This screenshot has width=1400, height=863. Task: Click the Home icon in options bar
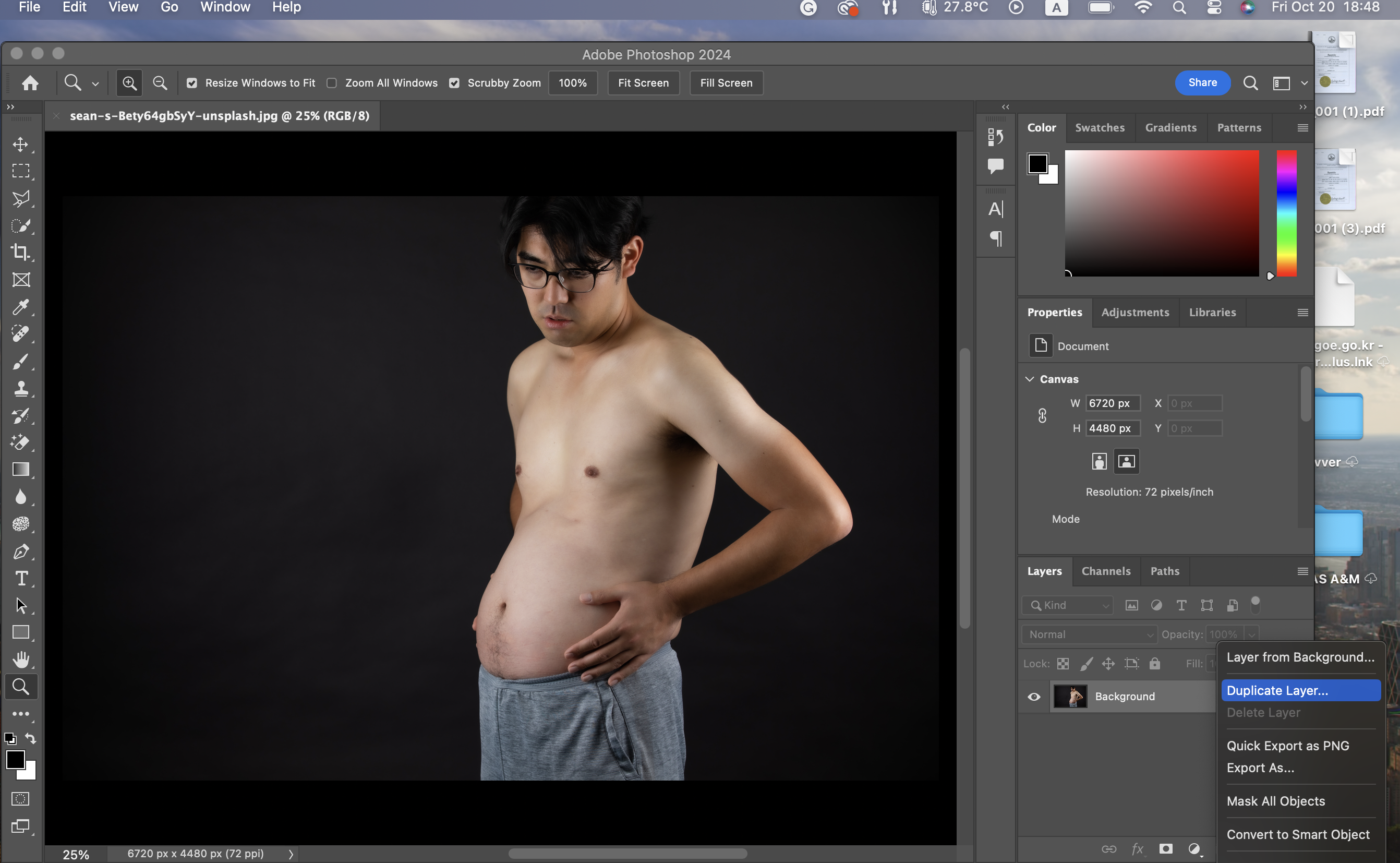[x=30, y=83]
